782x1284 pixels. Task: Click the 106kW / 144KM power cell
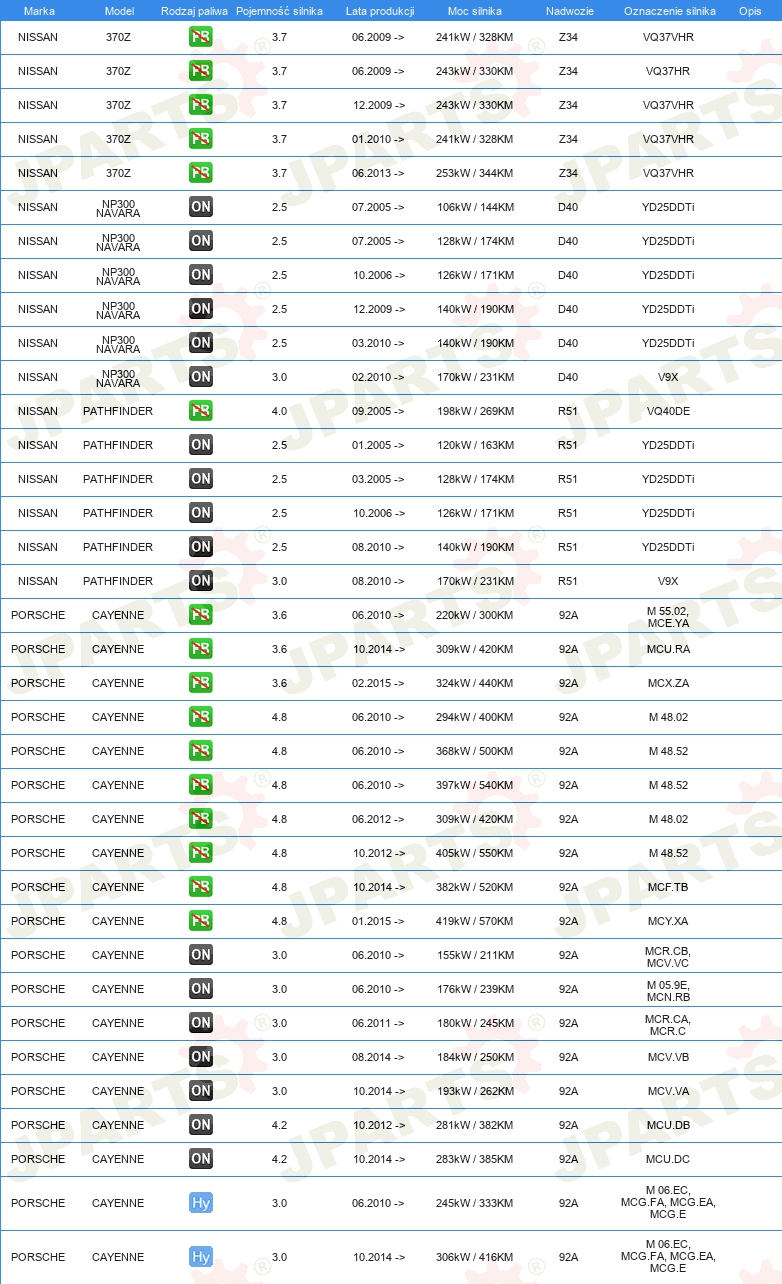[x=475, y=207]
